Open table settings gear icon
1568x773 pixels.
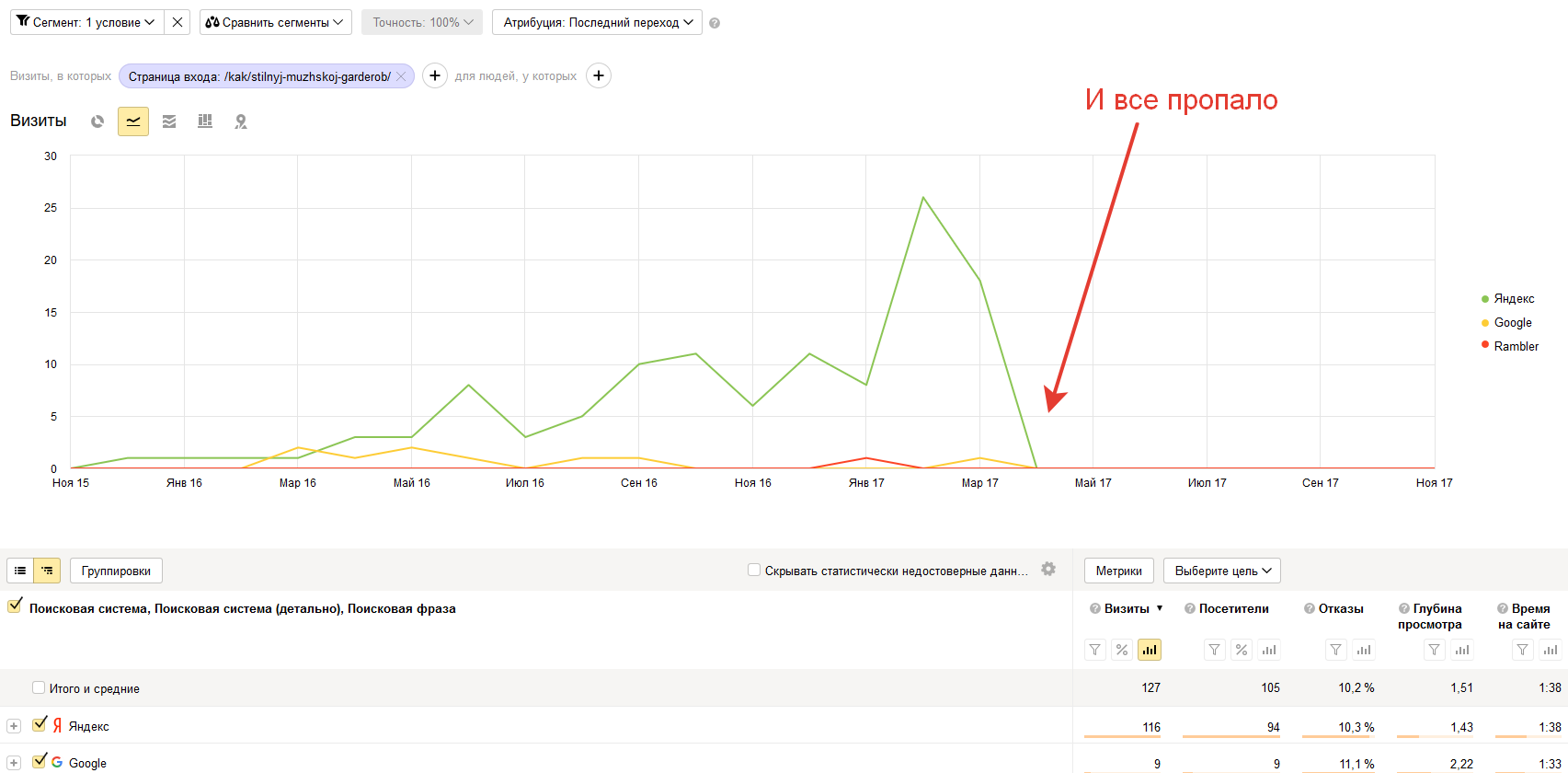[x=1048, y=570]
